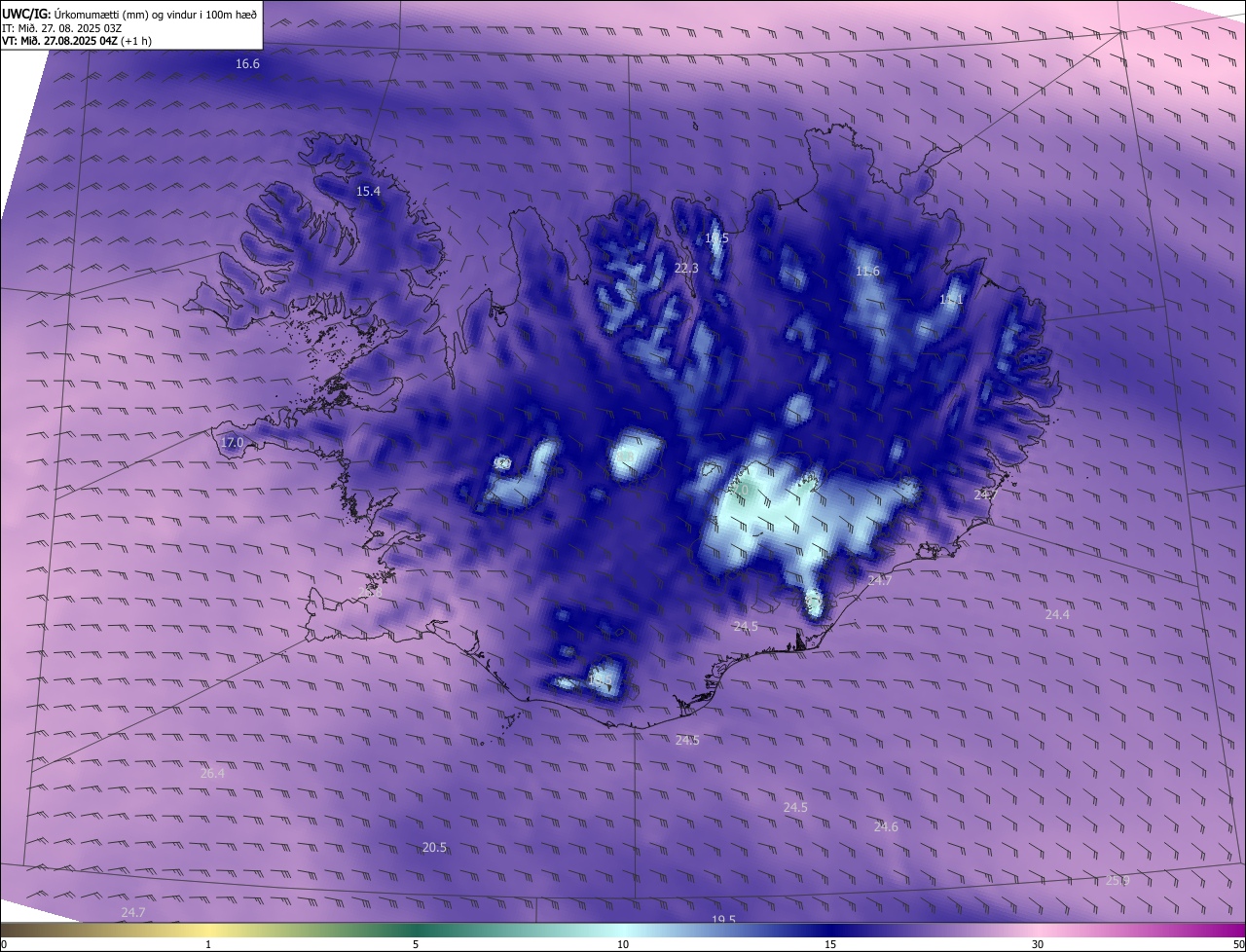Viewport: 1246px width, 952px height.
Task: Click the 20.5 value label
Action: click(434, 848)
